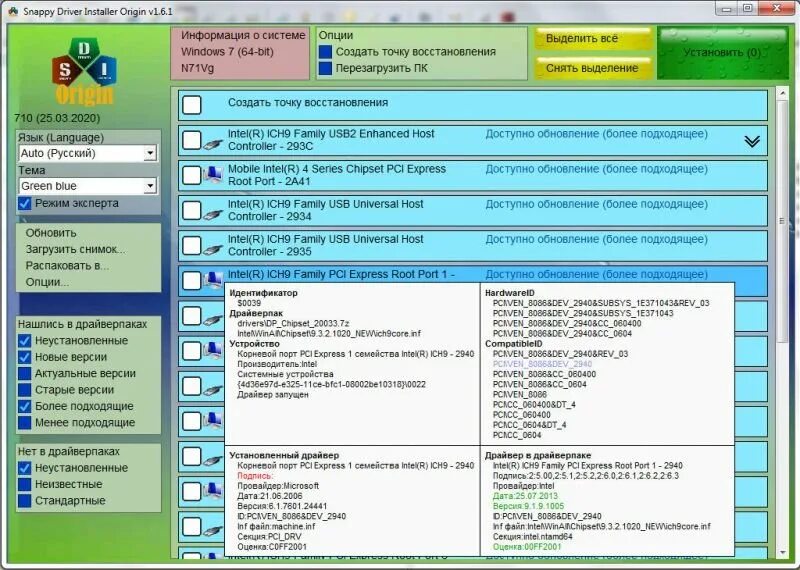The width and height of the screenshot is (800, 570).
Task: Click the Установить (0) button
Action: tap(722, 53)
